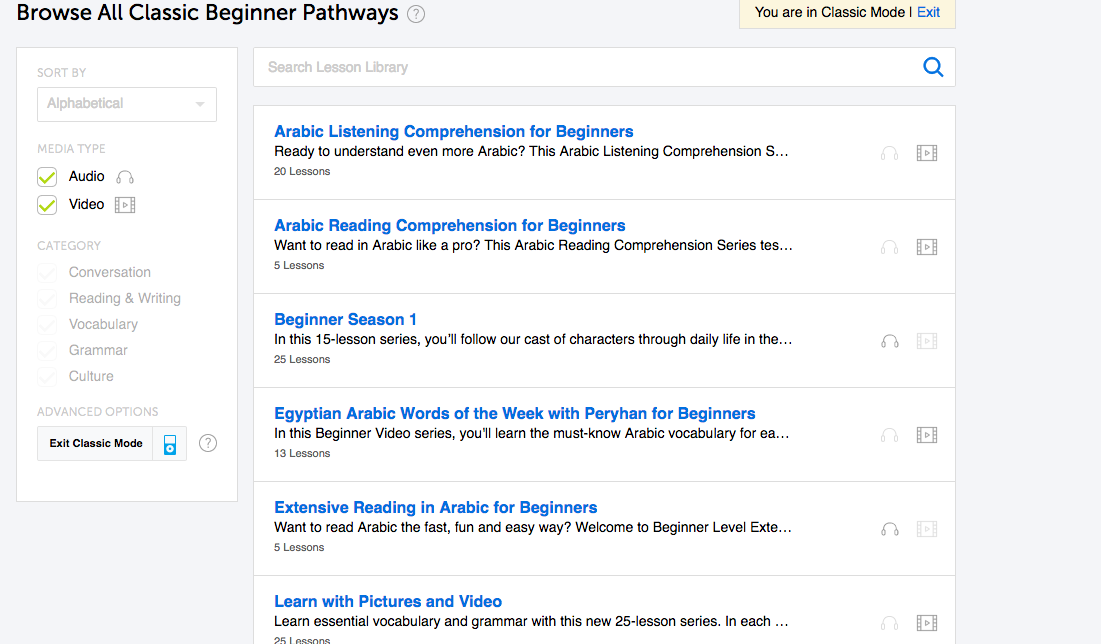The width and height of the screenshot is (1101, 644).
Task: Click the Search Lesson Library field
Action: click(x=586, y=67)
